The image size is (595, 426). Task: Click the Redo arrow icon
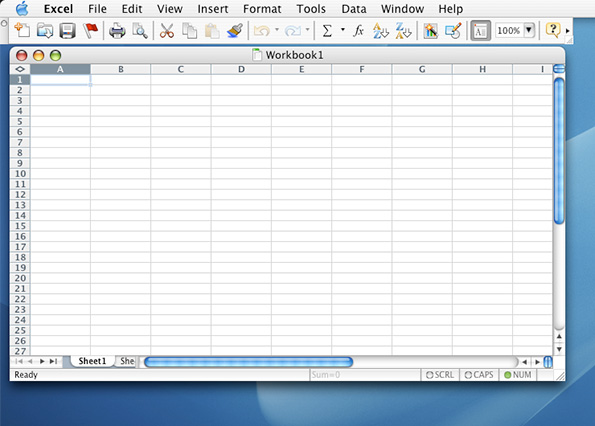pyautogui.click(x=293, y=31)
